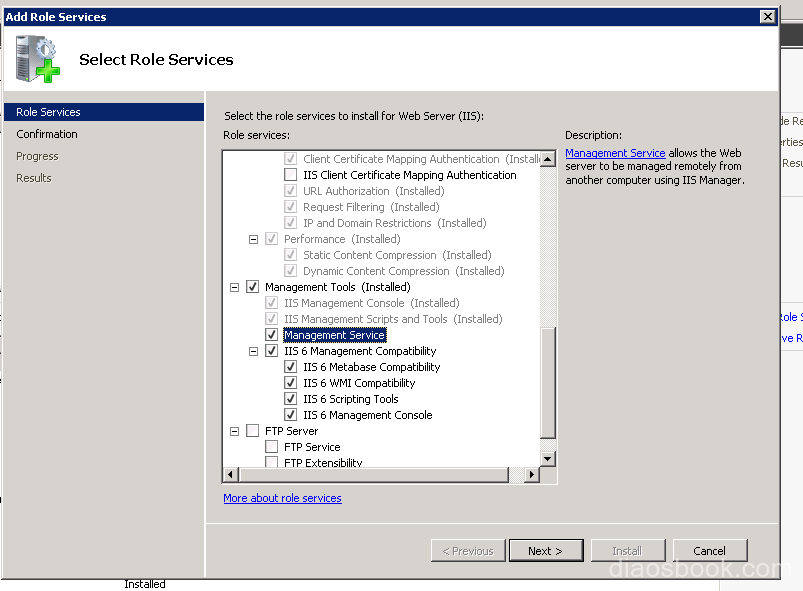Screen dimensions: 803x591
Task: Collapse IIS 6 Management Compatibility node
Action: pyautogui.click(x=253, y=351)
